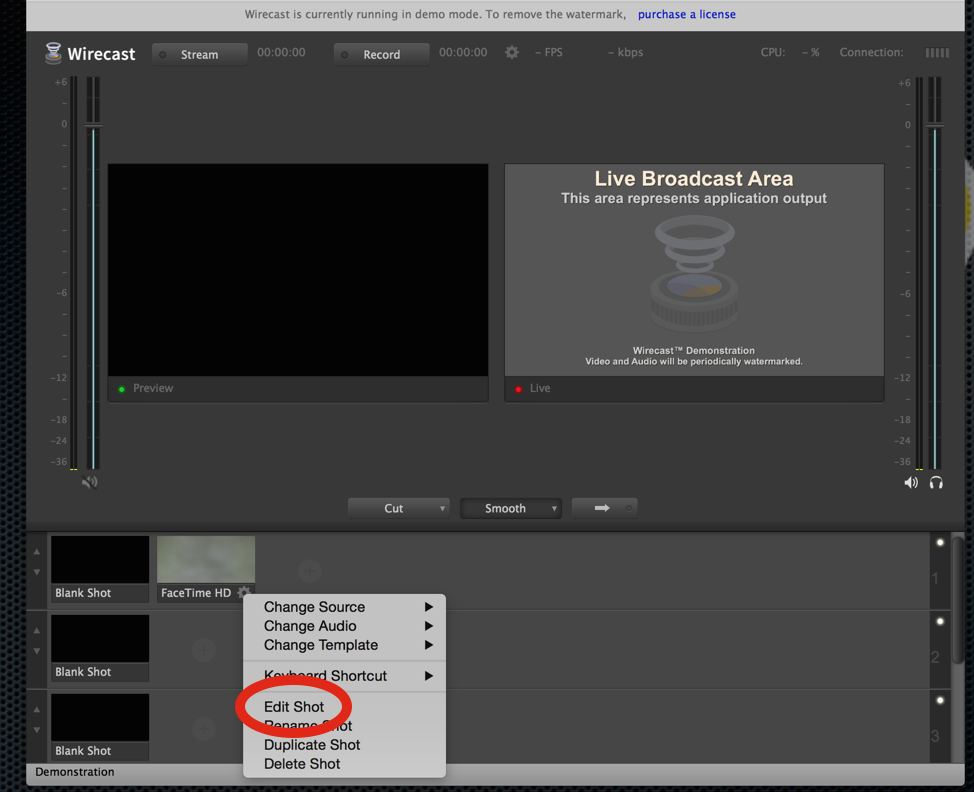The height and width of the screenshot is (792, 974).
Task: Click the Live Broadcast Area pane
Action: point(694,270)
